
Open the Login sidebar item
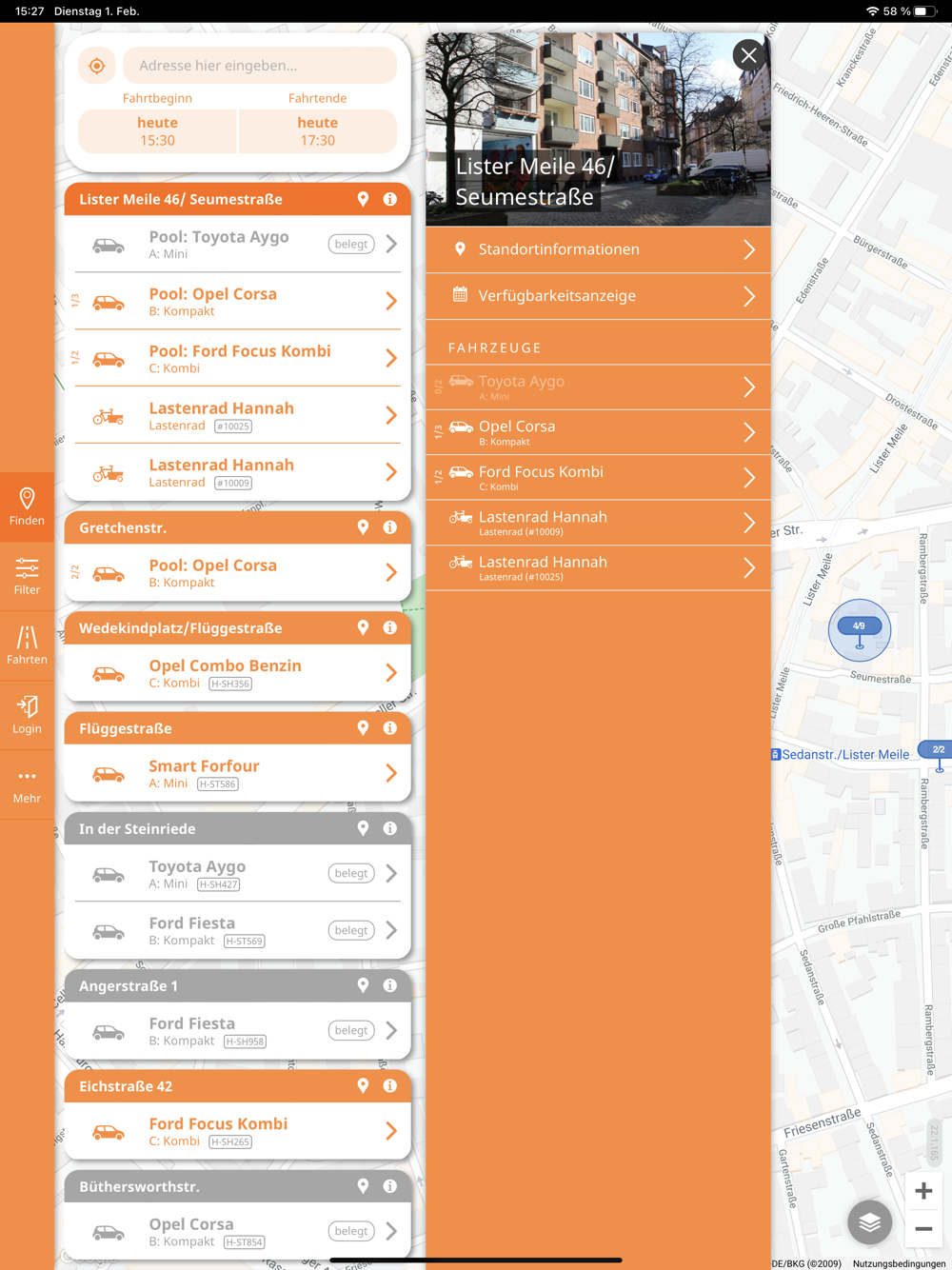27,715
